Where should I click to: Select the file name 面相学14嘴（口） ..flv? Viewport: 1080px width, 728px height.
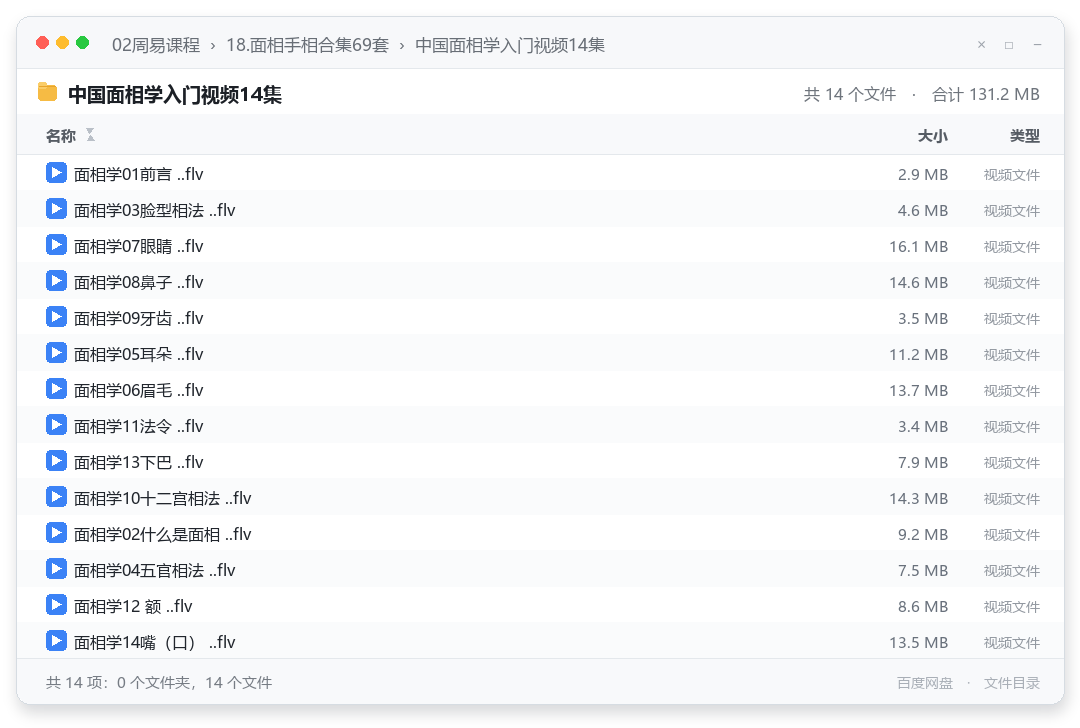coord(154,642)
